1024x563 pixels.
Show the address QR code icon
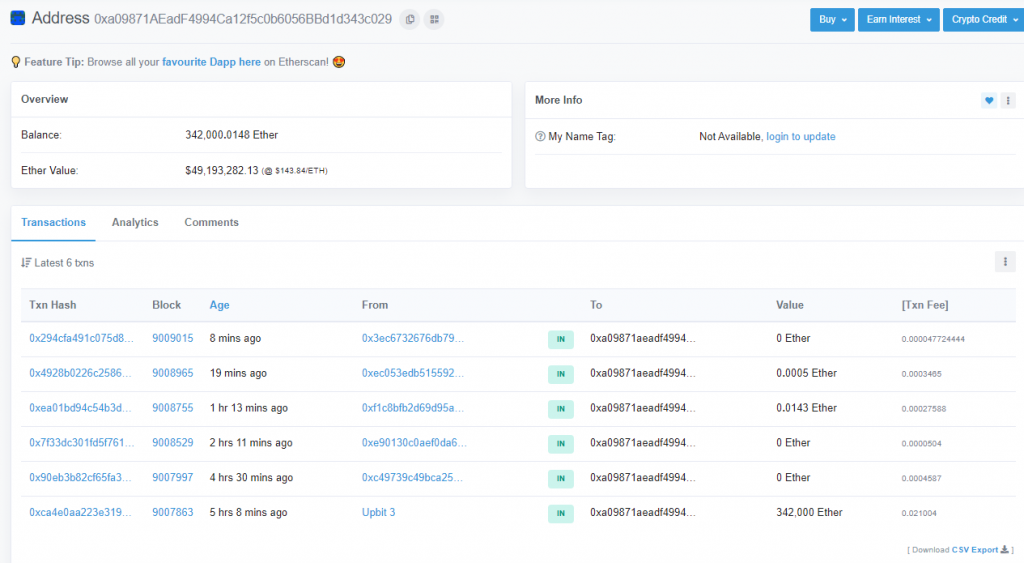coord(433,19)
